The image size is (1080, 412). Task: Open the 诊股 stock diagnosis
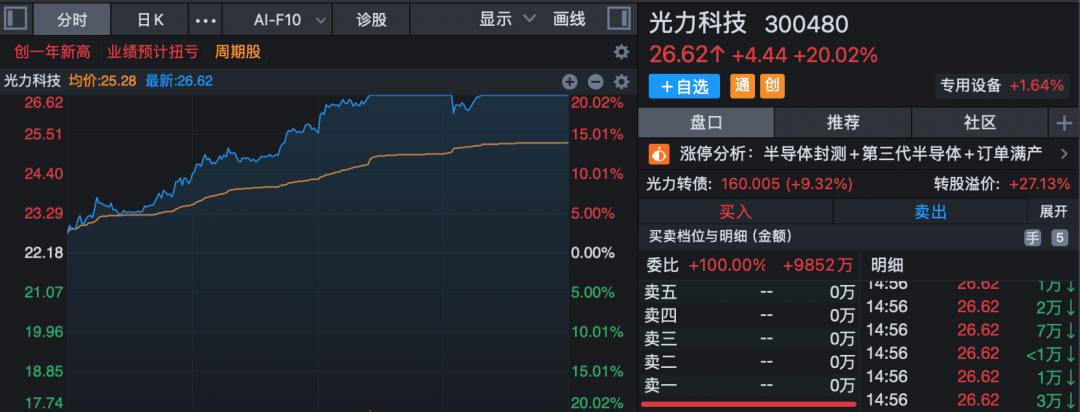(372, 19)
